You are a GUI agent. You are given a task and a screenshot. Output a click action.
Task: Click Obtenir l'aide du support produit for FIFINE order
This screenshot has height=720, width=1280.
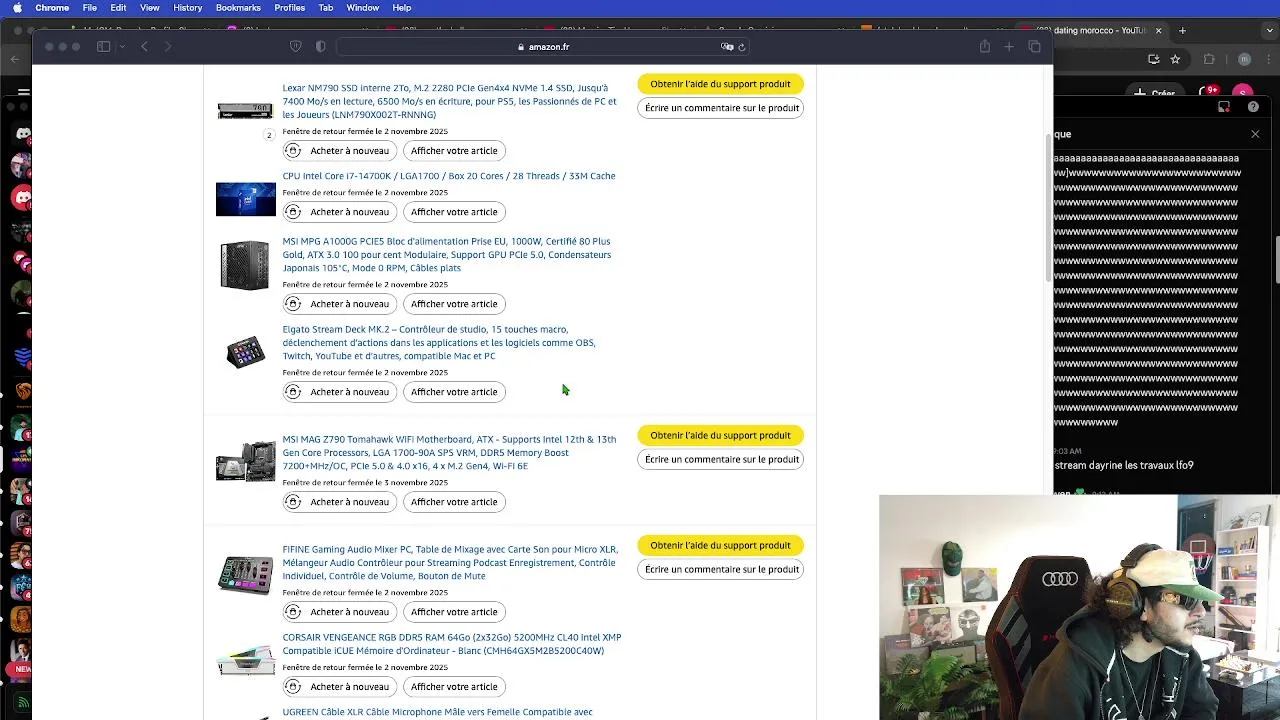click(720, 545)
